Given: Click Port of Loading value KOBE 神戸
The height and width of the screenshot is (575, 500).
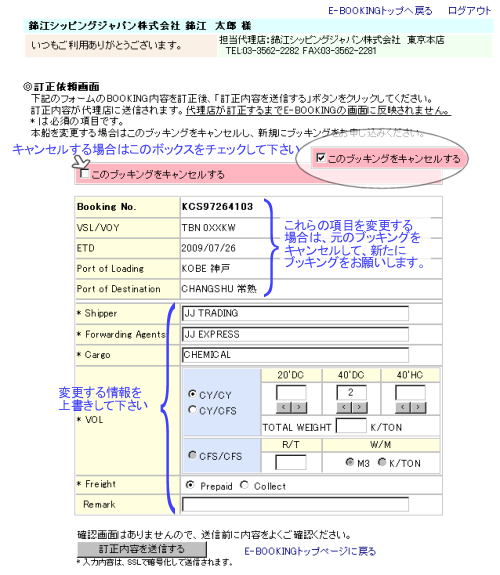Looking at the screenshot, I should (205, 269).
